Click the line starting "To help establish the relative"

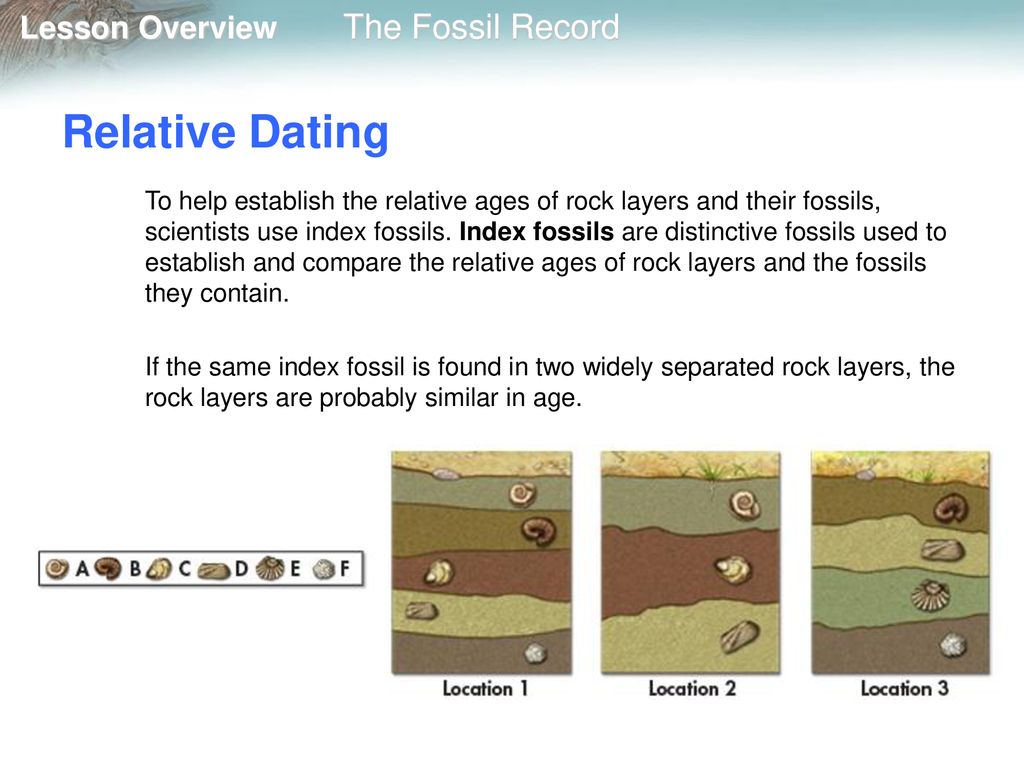(x=513, y=201)
